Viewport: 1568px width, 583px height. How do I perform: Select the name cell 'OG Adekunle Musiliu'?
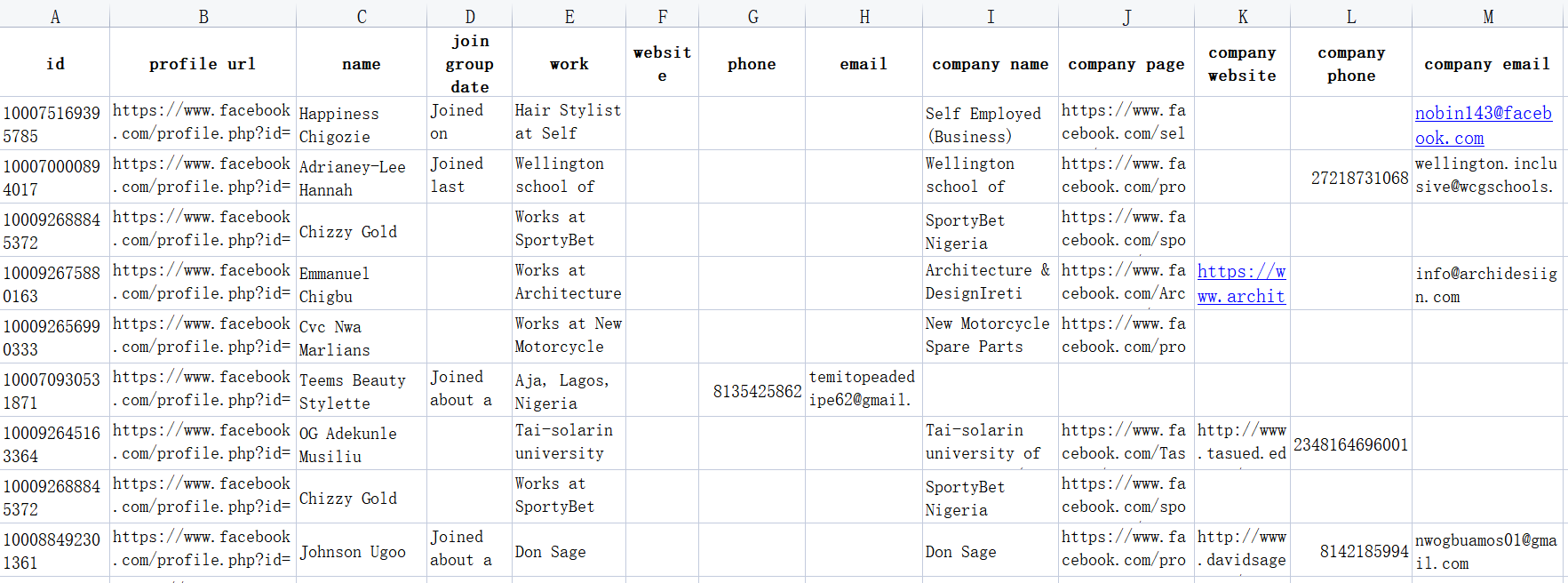pos(362,443)
